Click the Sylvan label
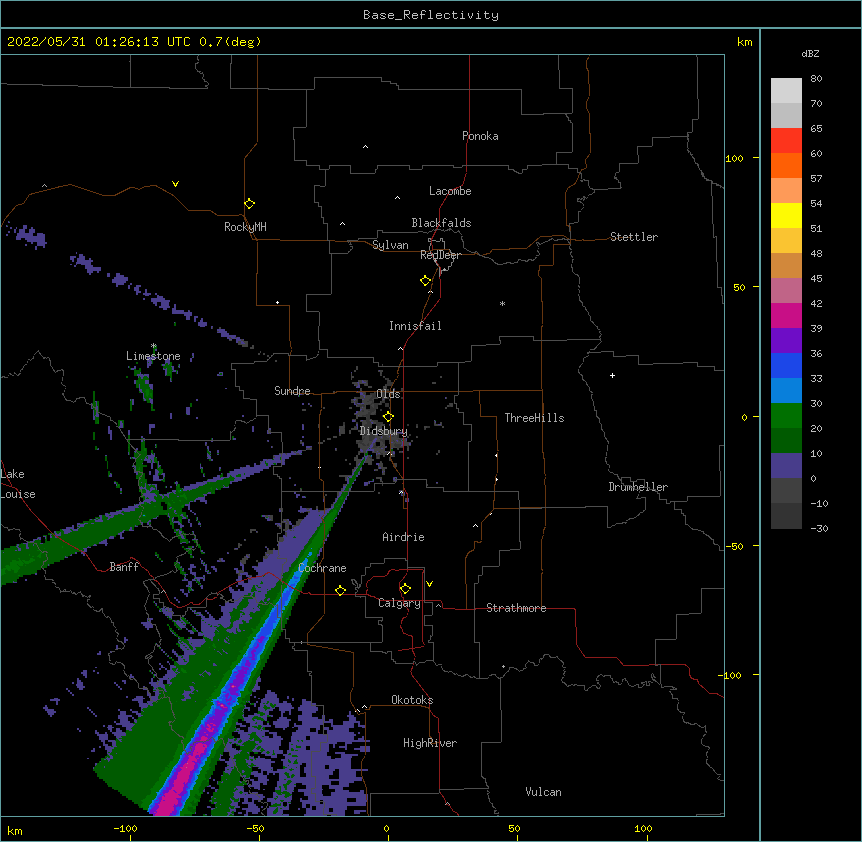 [390, 245]
